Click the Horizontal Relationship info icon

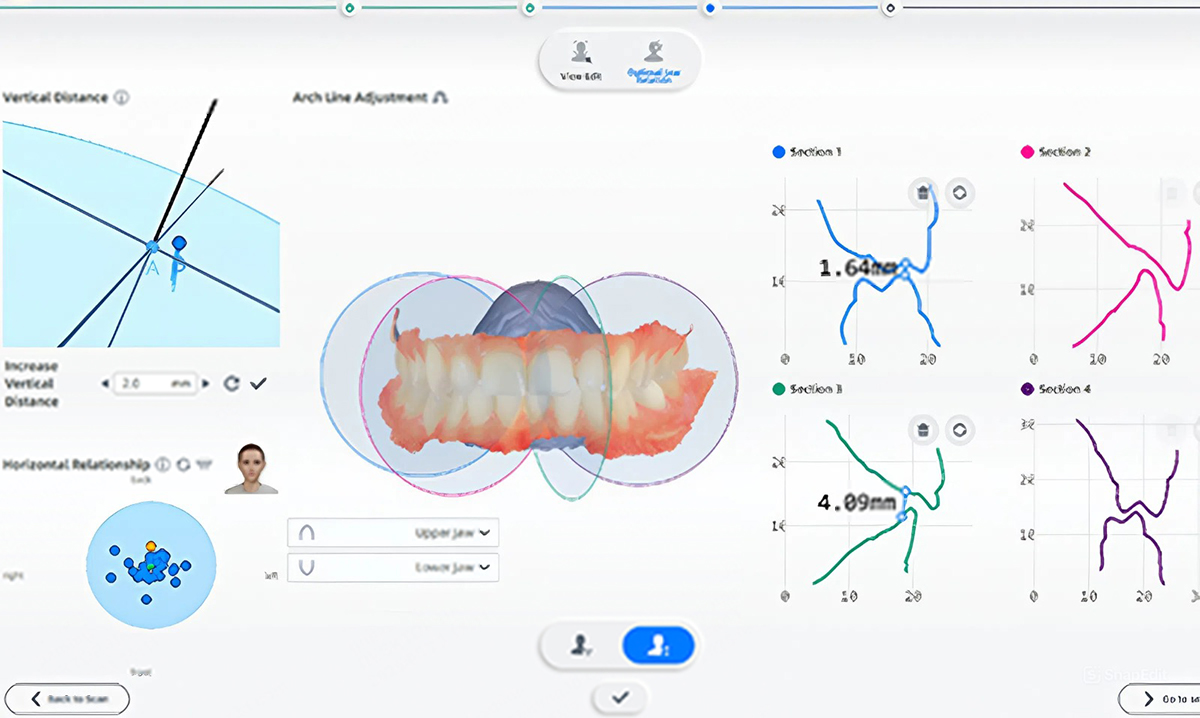(x=163, y=465)
